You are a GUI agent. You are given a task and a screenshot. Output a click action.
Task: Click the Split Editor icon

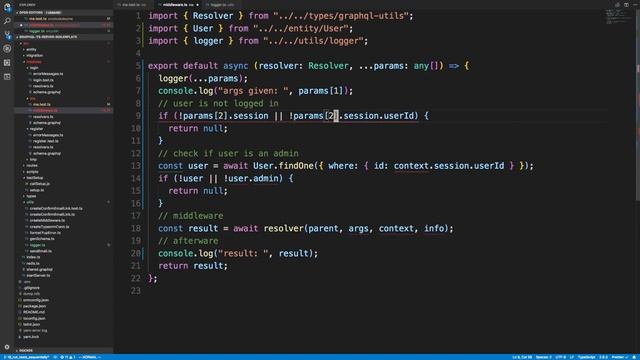626,5
